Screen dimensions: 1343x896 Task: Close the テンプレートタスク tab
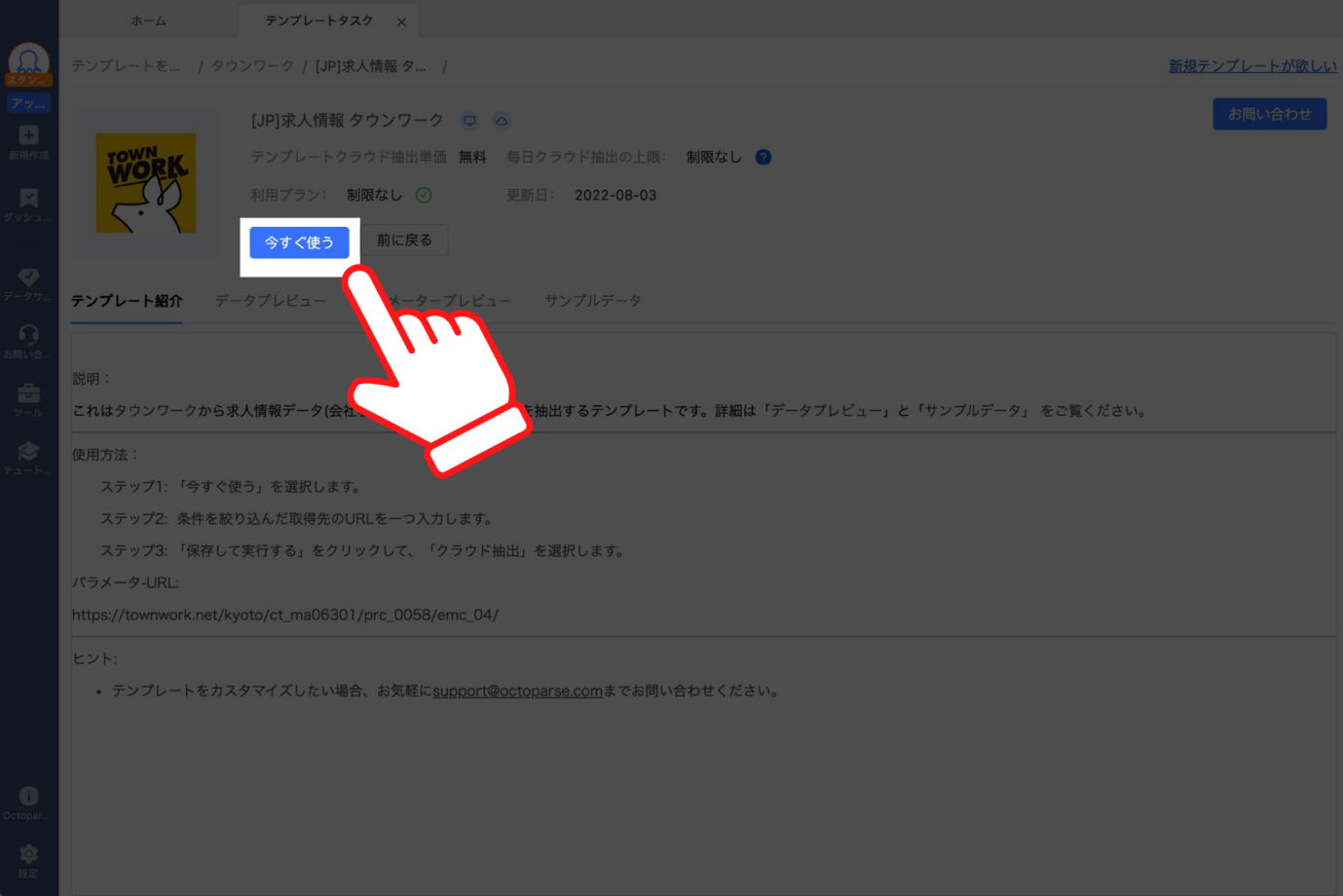(x=401, y=21)
